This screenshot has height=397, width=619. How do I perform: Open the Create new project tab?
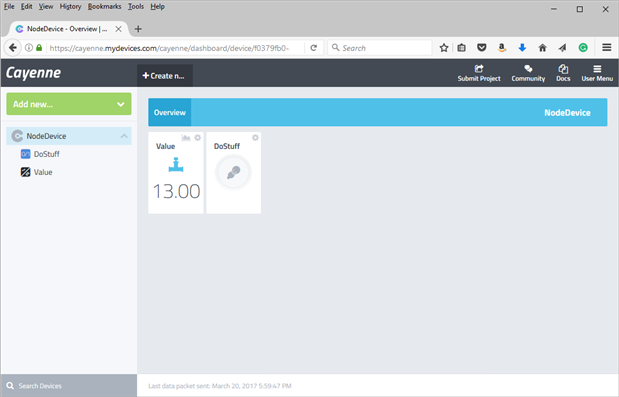(165, 76)
